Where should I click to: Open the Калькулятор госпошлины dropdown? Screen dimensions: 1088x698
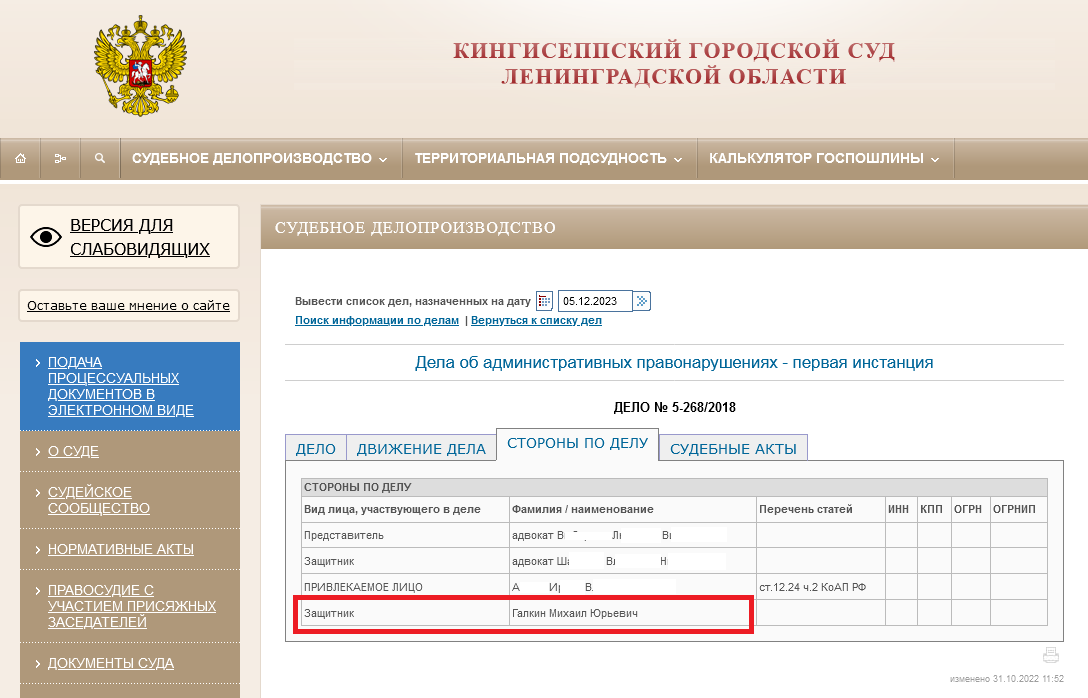[x=824, y=158]
